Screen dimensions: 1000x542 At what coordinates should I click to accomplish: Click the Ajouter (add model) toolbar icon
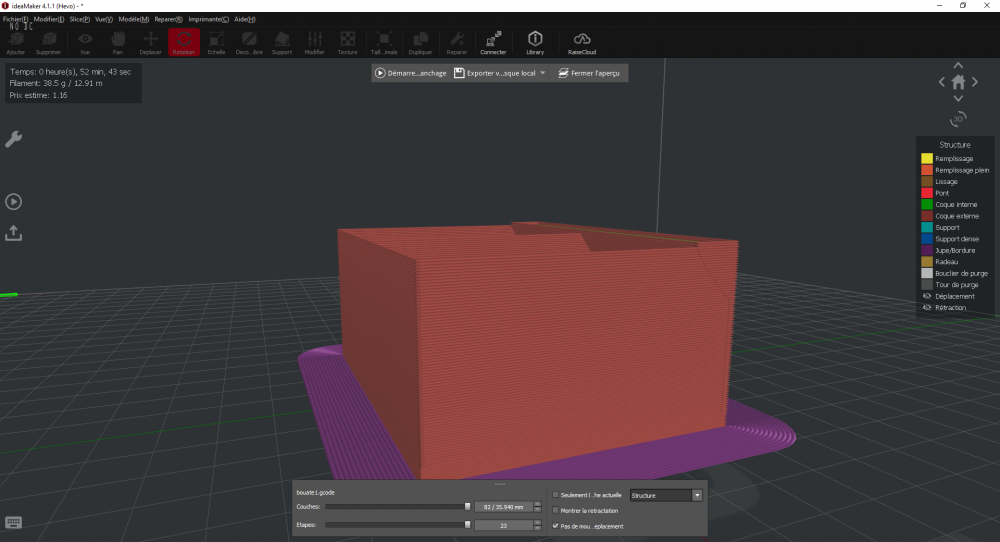click(16, 43)
